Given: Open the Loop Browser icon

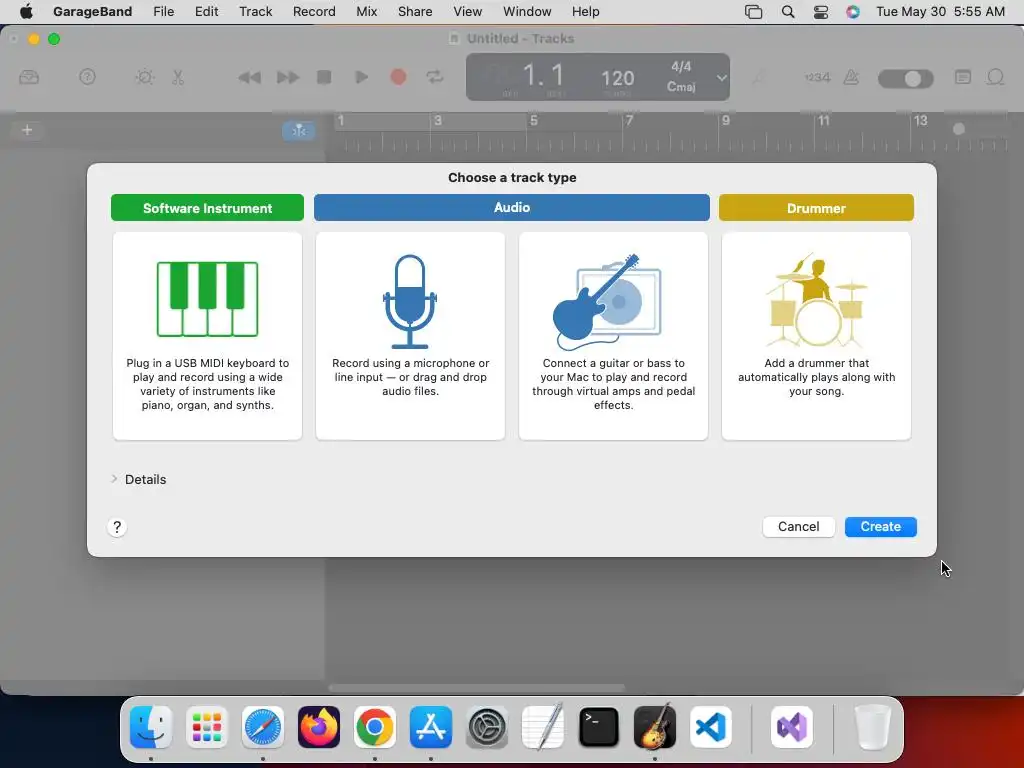Looking at the screenshot, I should point(995,77).
